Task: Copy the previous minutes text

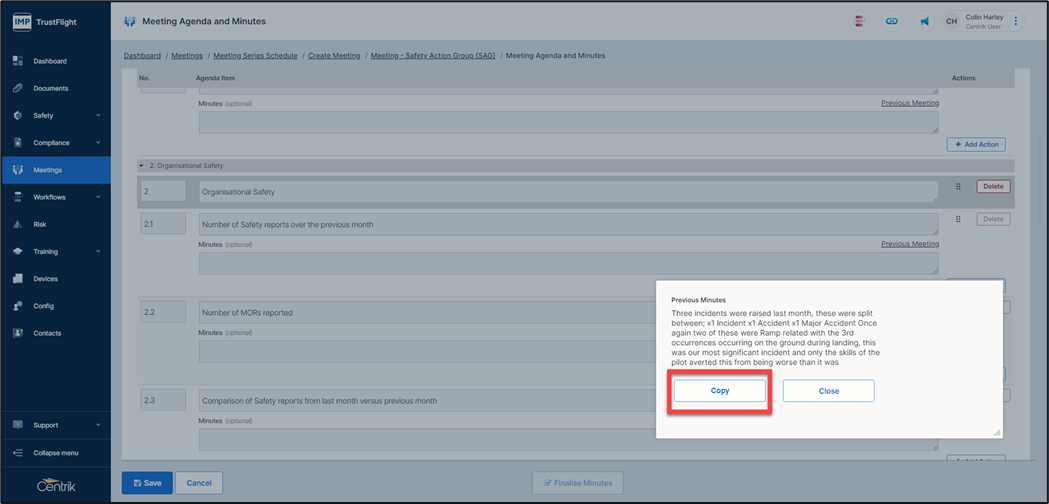Action: click(x=720, y=391)
